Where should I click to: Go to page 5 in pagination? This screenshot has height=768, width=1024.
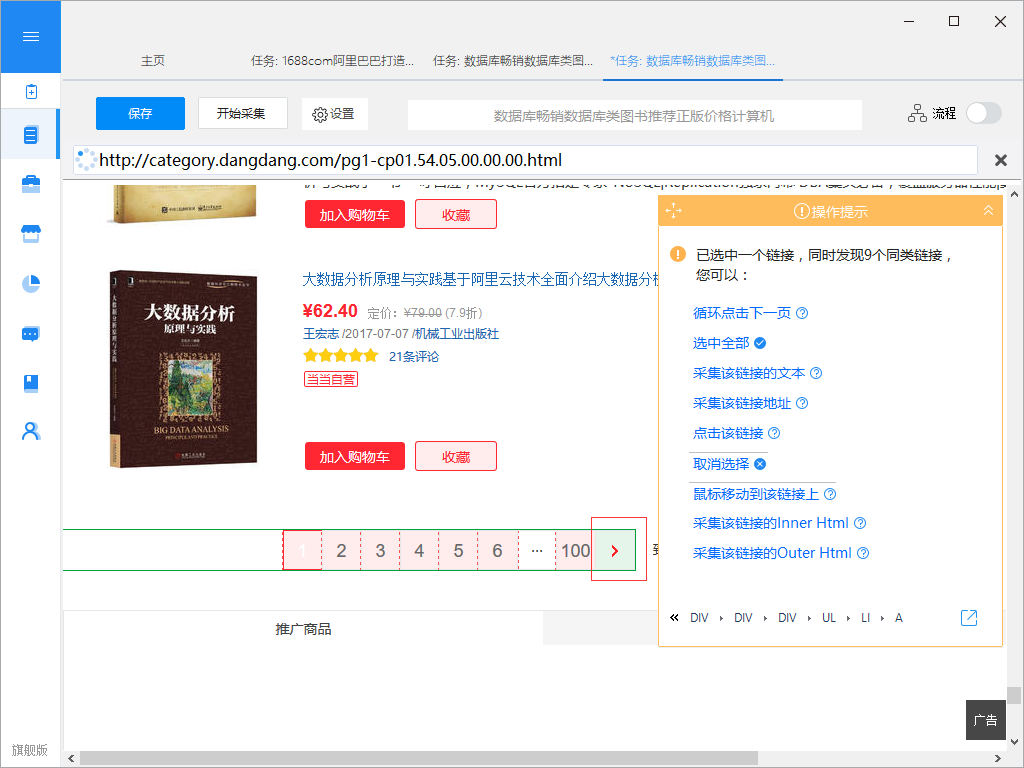coord(458,551)
